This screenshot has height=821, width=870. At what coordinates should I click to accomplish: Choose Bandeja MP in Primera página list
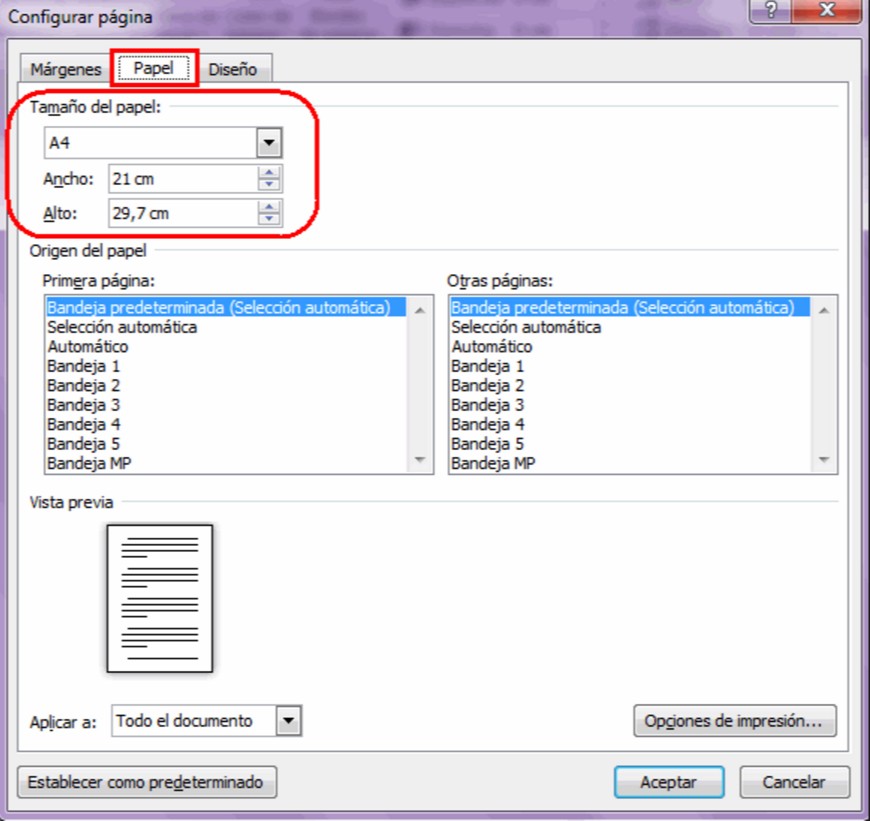tap(226, 463)
